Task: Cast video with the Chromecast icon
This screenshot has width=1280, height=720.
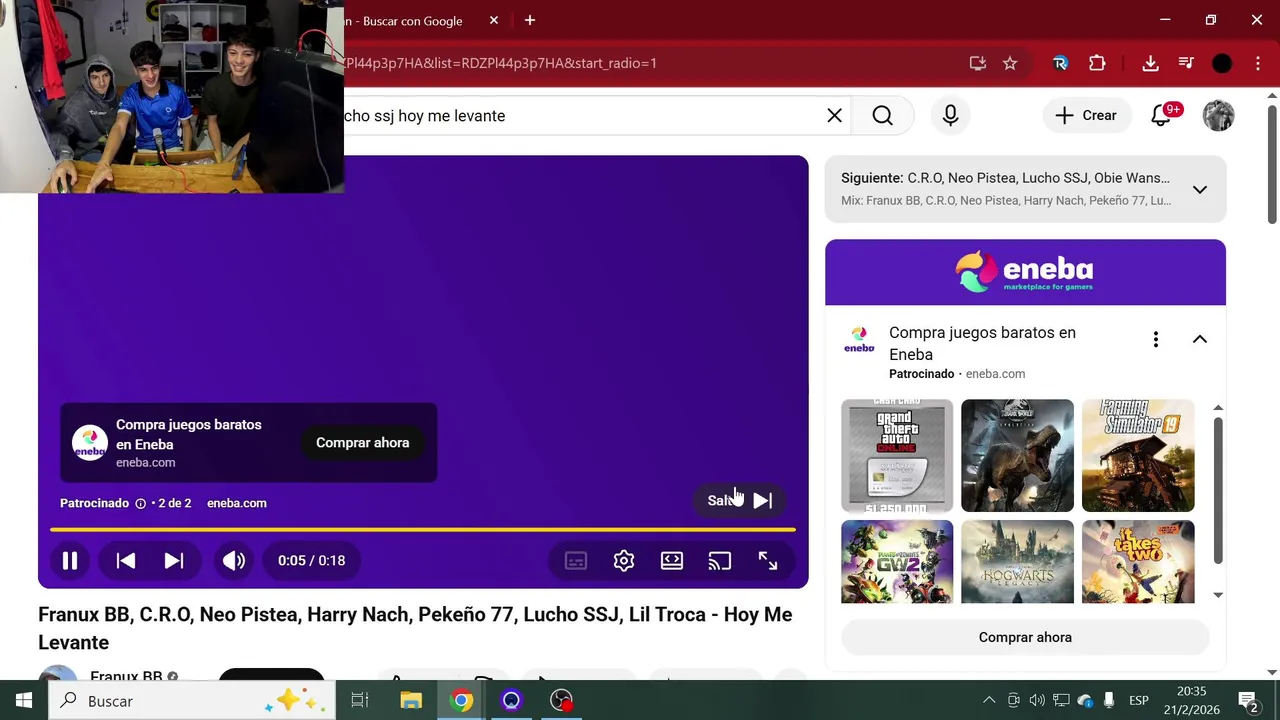Action: pyautogui.click(x=720, y=561)
